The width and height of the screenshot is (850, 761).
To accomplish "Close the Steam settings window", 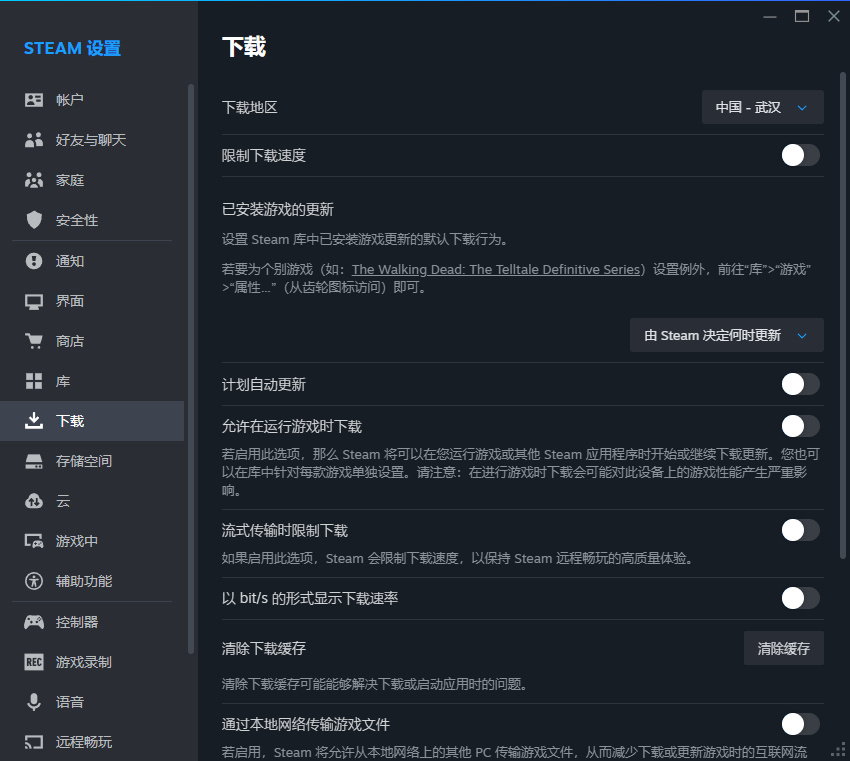I will point(834,16).
